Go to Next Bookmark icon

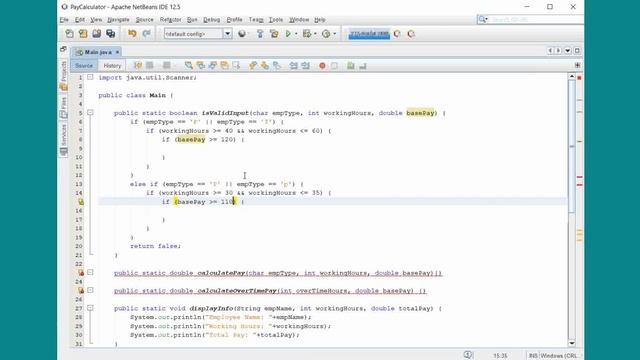tap(264, 65)
